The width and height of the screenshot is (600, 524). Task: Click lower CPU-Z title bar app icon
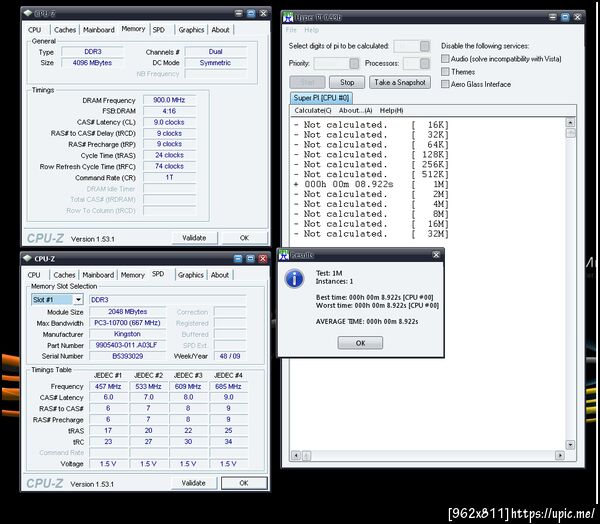coord(27,258)
